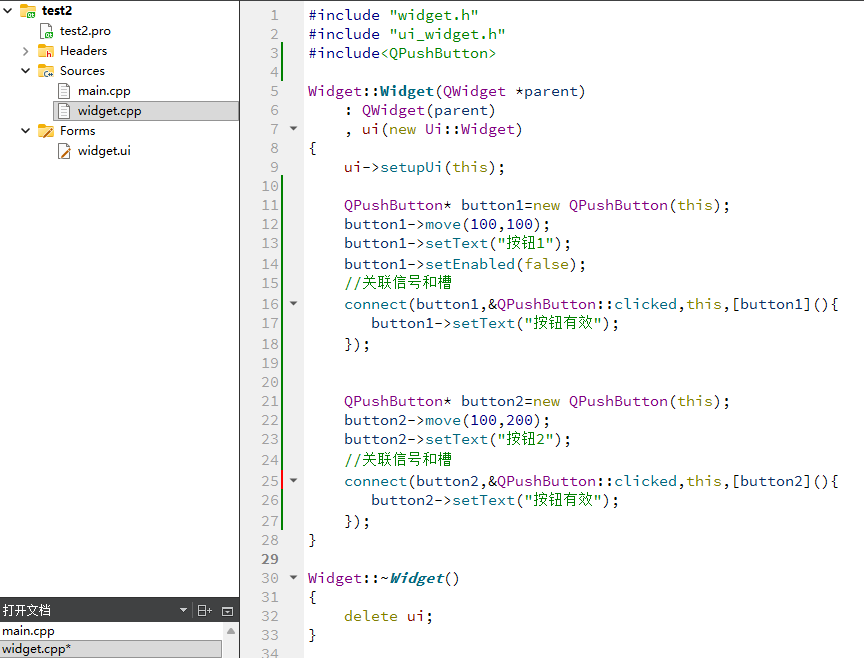This screenshot has width=864, height=658.
Task: Click the Sources folder icon
Action: point(46,71)
